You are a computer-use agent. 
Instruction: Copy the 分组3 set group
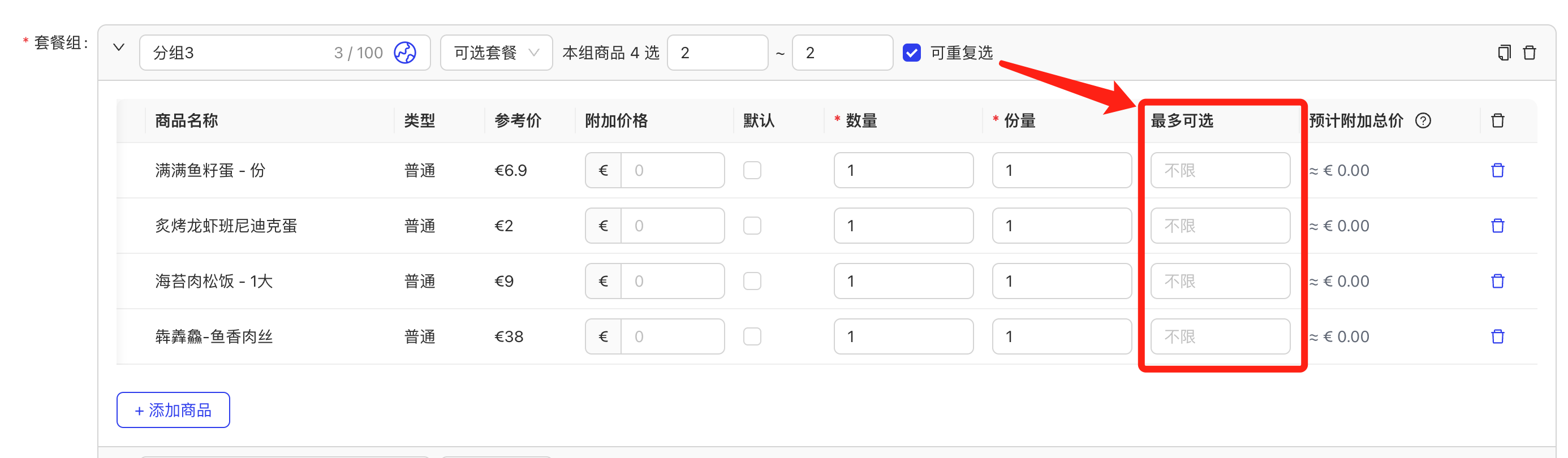[x=1504, y=53]
